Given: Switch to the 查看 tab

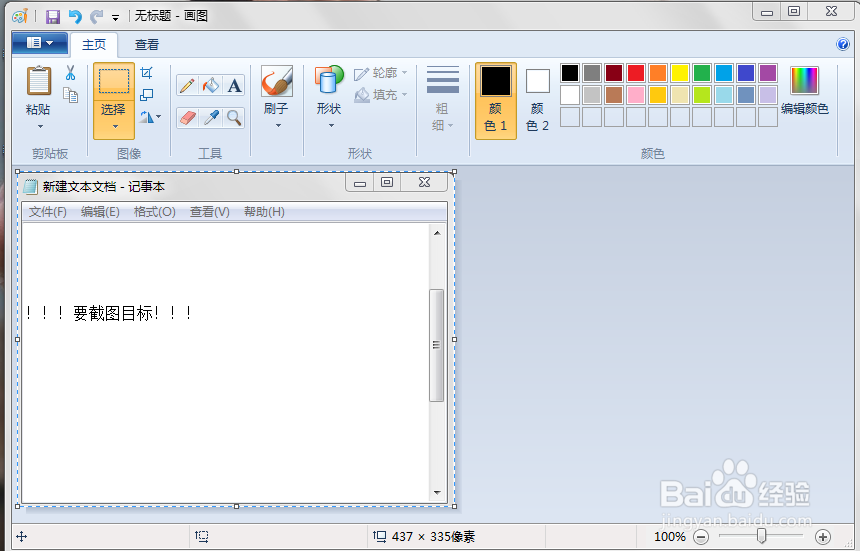Looking at the screenshot, I should (x=147, y=44).
